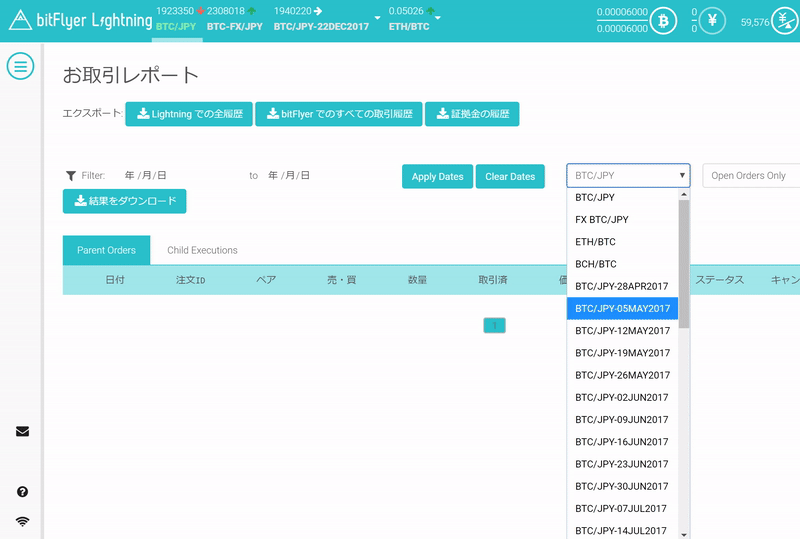The image size is (800, 539).
Task: Choose BTC/JPY-09JUN2017 option
Action: [x=622, y=420]
